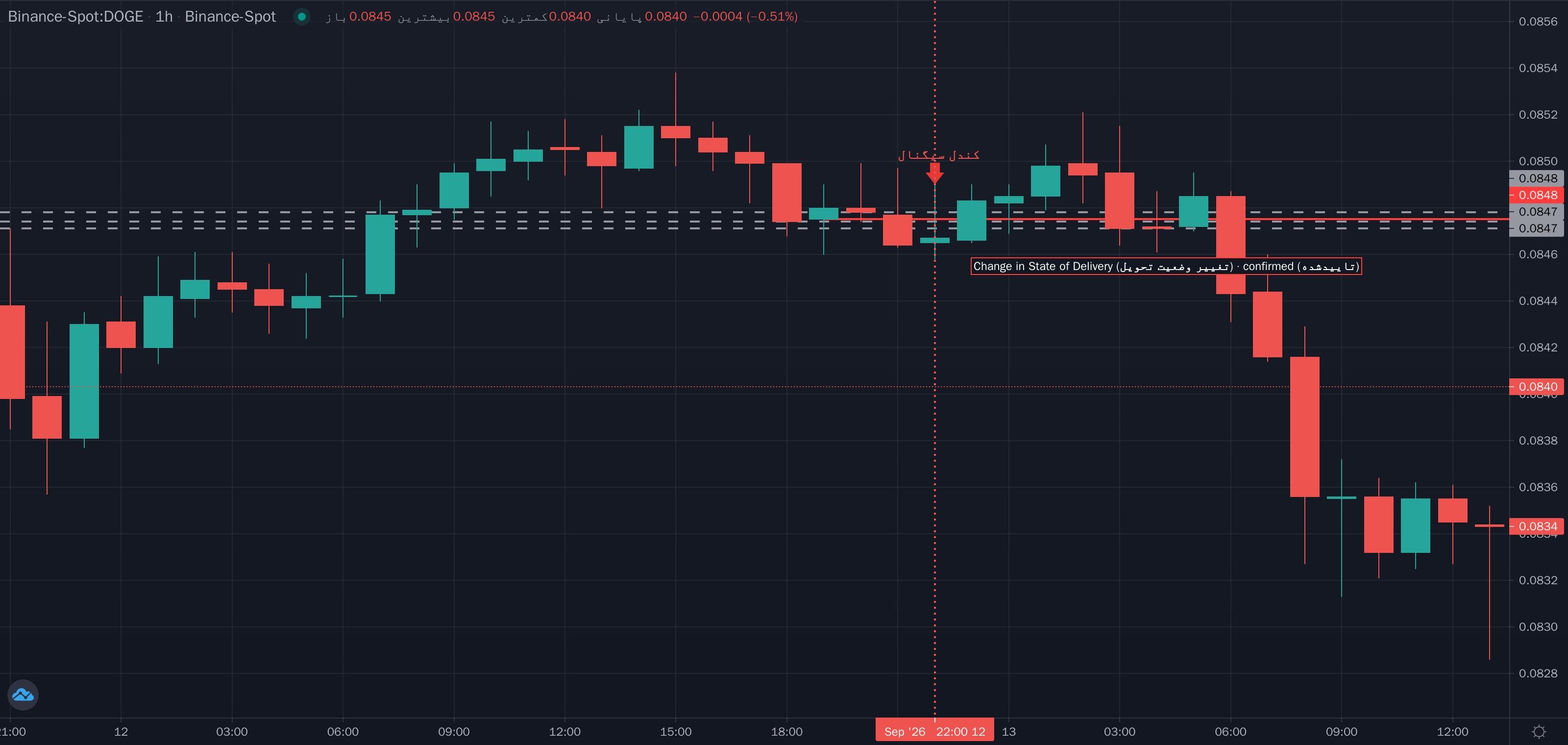The height and width of the screenshot is (745, 1568).
Task: Click the 0.0852 price scale label
Action: (1538, 114)
